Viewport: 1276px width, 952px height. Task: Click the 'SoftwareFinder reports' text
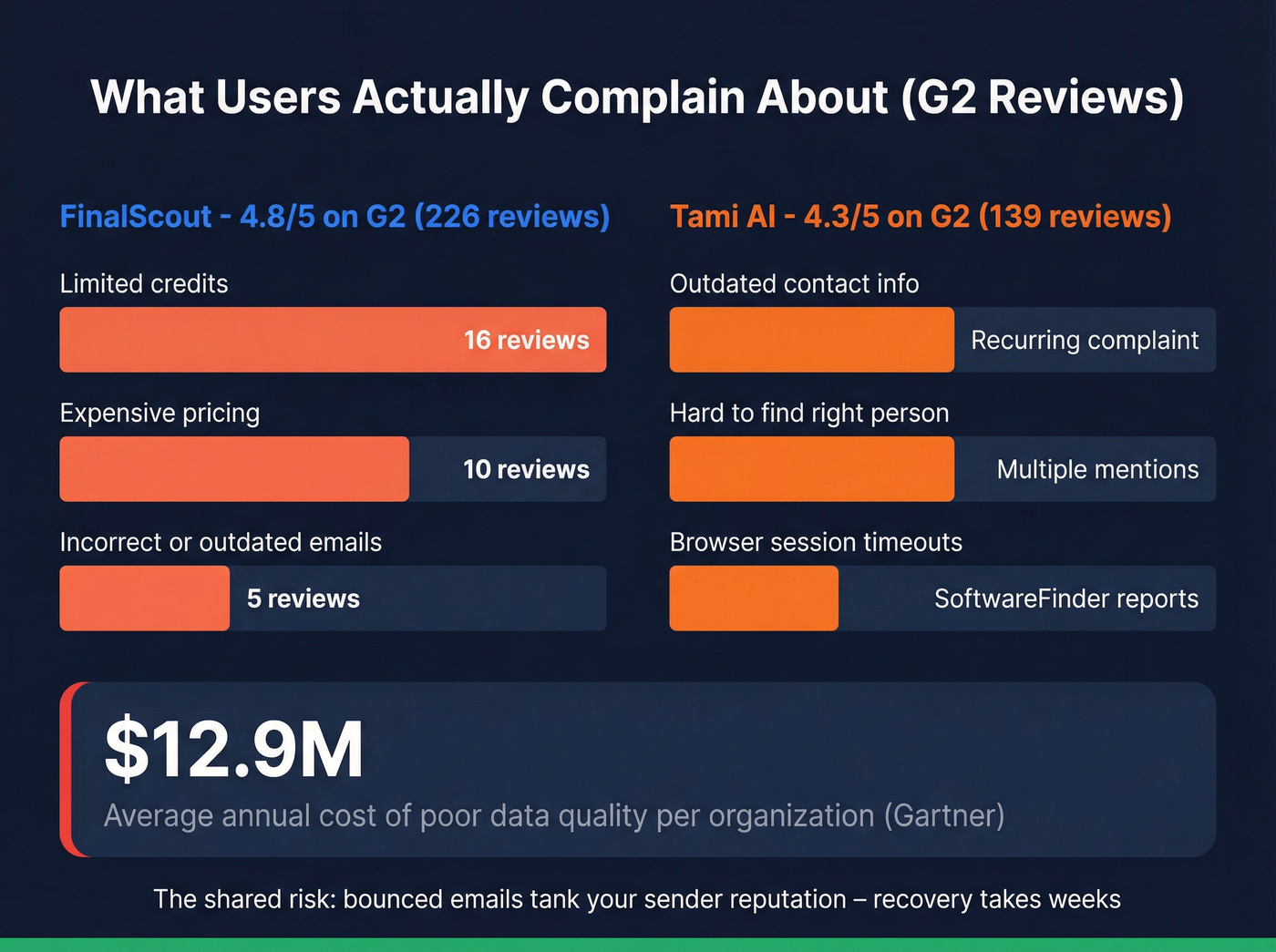pos(1066,599)
